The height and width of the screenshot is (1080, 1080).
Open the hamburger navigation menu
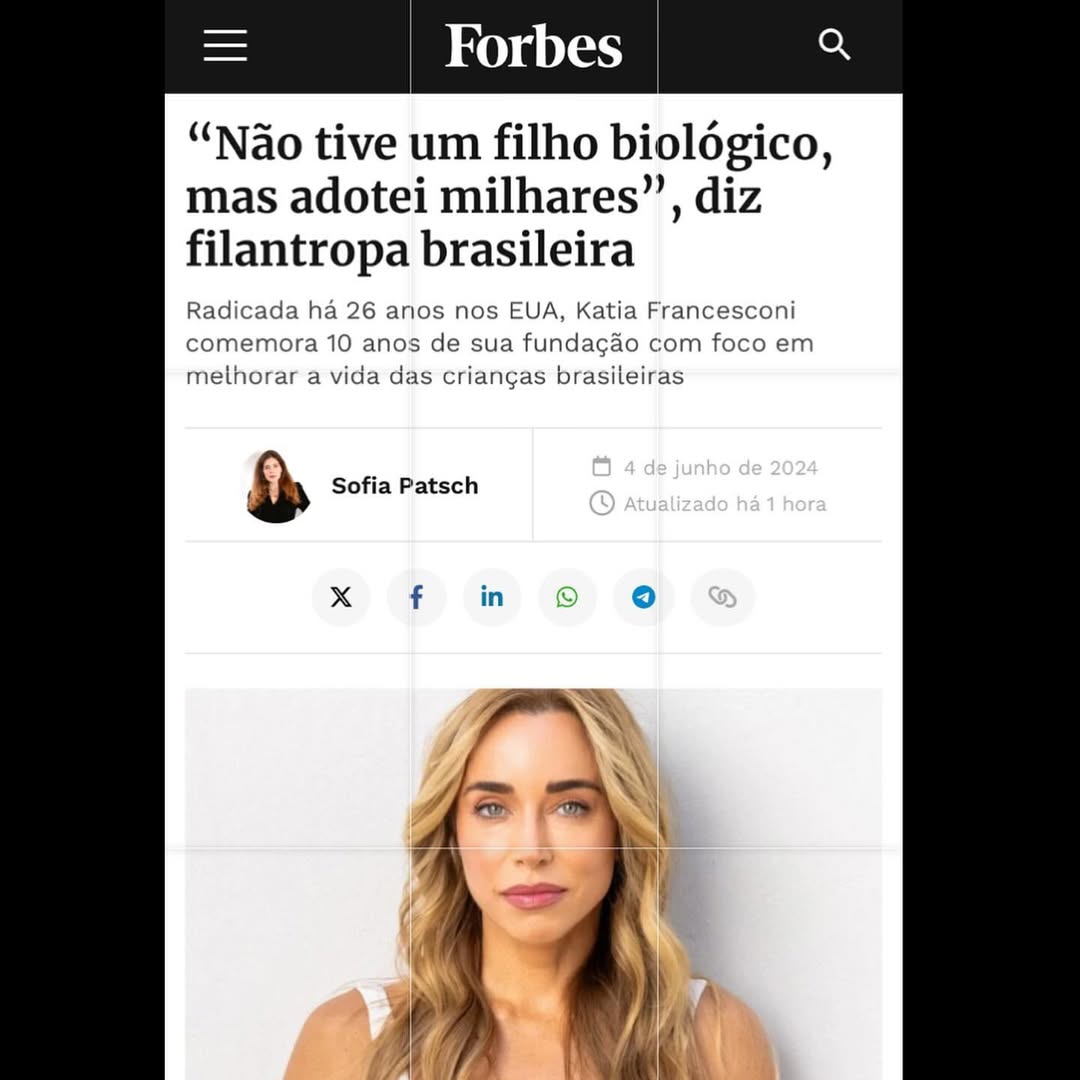point(225,45)
